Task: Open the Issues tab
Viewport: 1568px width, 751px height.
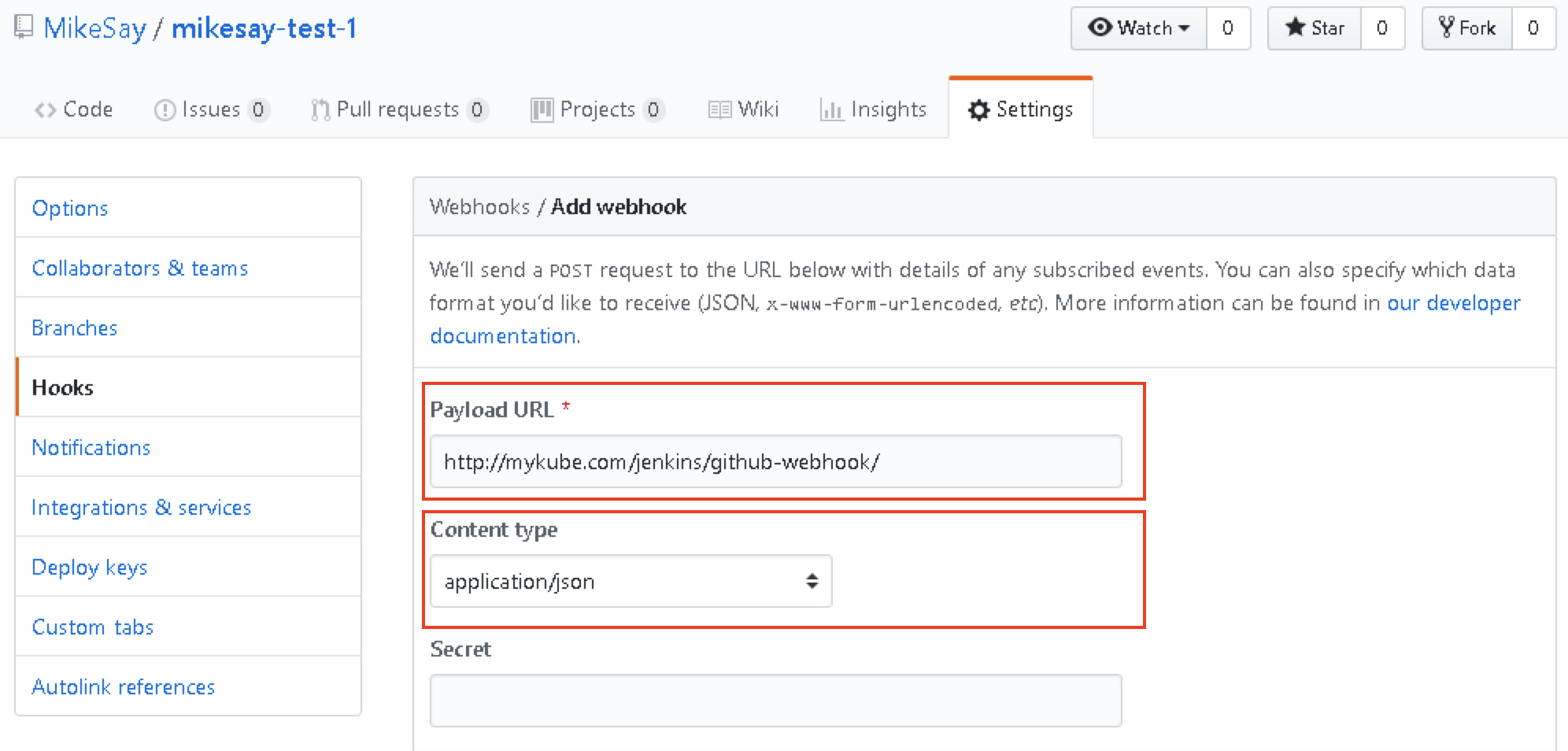Action: coord(211,109)
